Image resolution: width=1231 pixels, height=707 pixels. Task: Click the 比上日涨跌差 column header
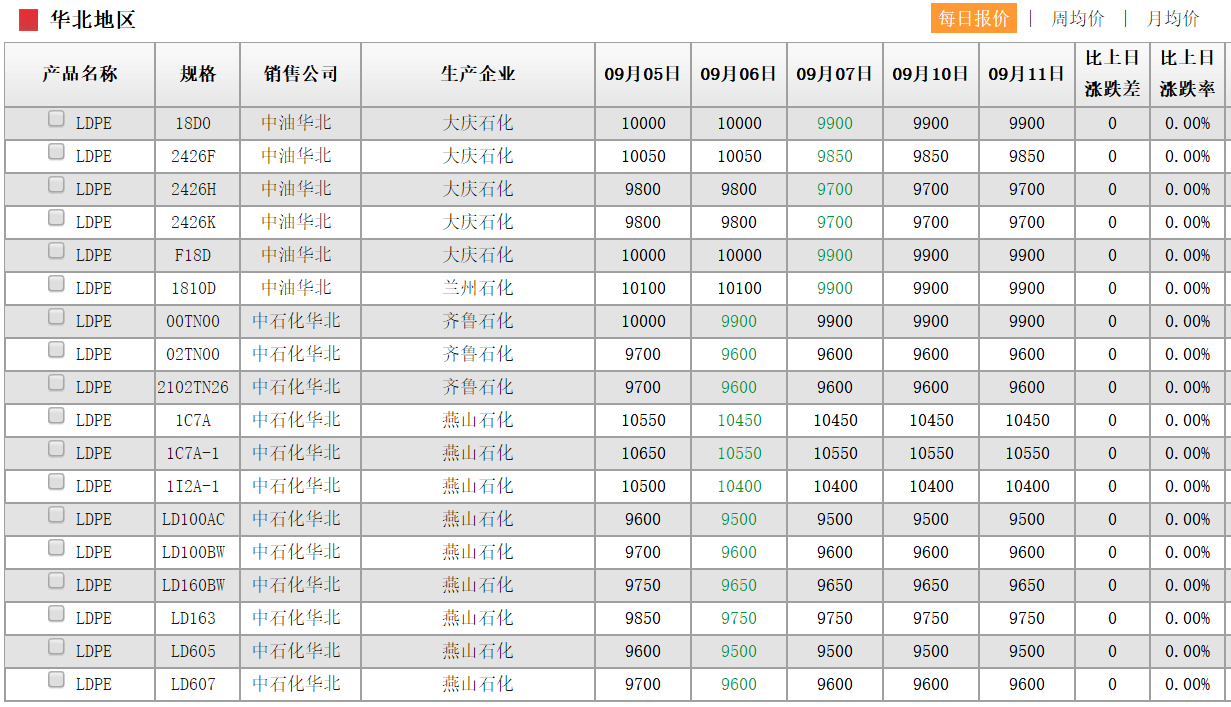1113,74
